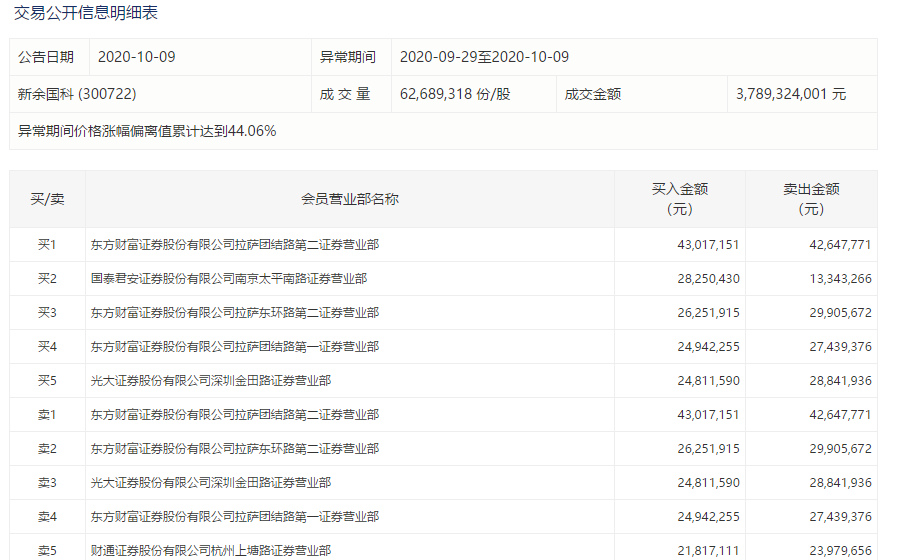This screenshot has width=904, height=560.
Task: Click the 2020-10-09 announcement date value
Action: coord(137,57)
